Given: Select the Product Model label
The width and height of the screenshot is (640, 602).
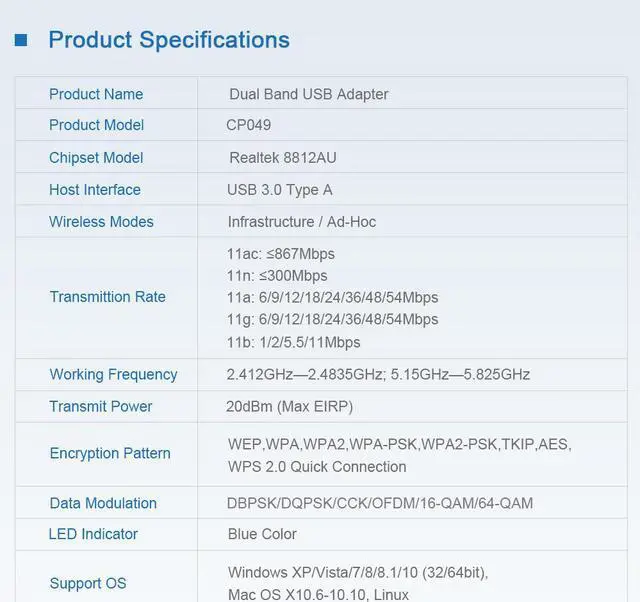Looking at the screenshot, I should pyautogui.click(x=96, y=125).
